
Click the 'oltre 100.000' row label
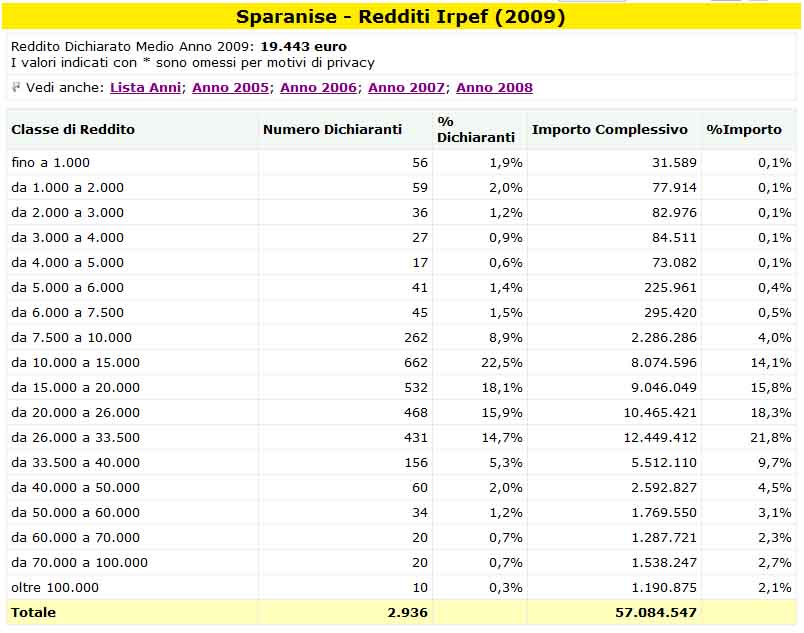click(x=55, y=587)
